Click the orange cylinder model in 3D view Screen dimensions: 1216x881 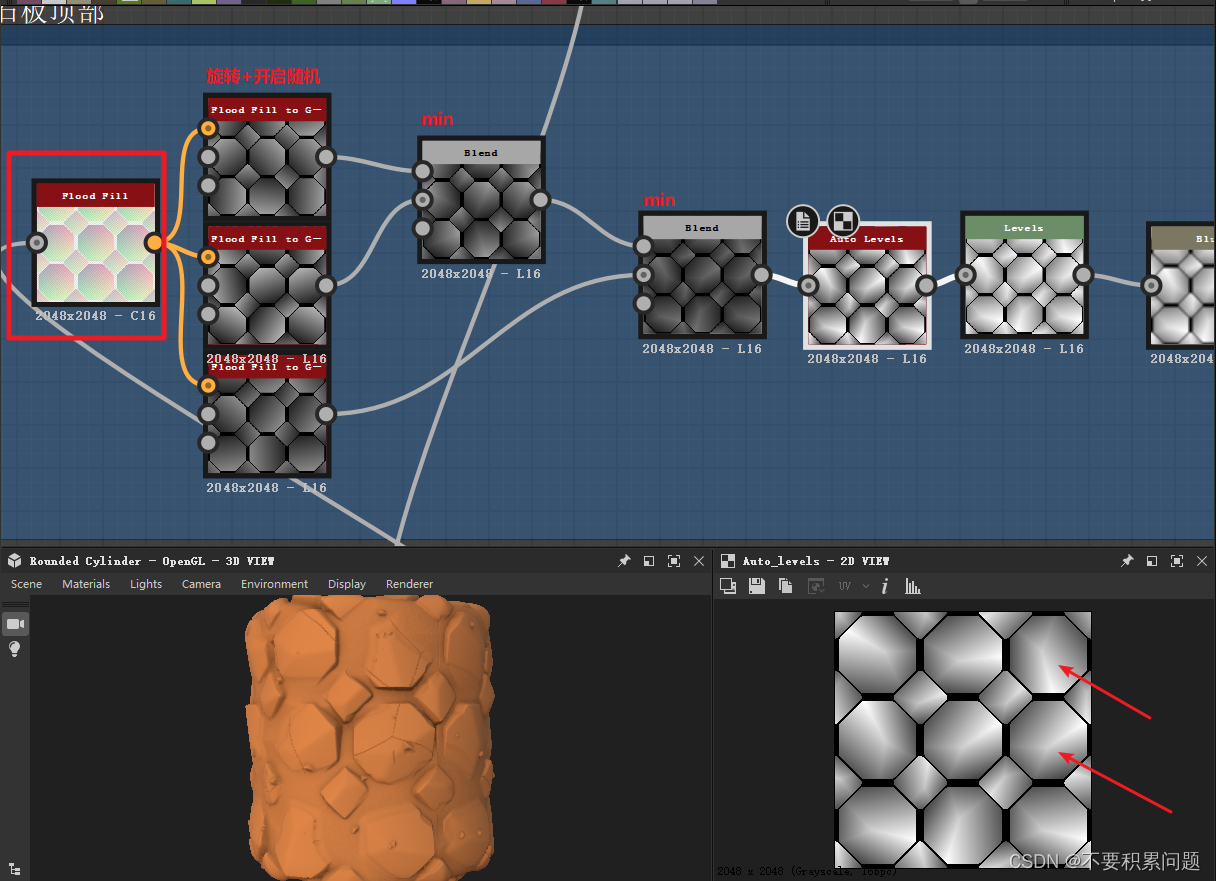click(x=370, y=736)
